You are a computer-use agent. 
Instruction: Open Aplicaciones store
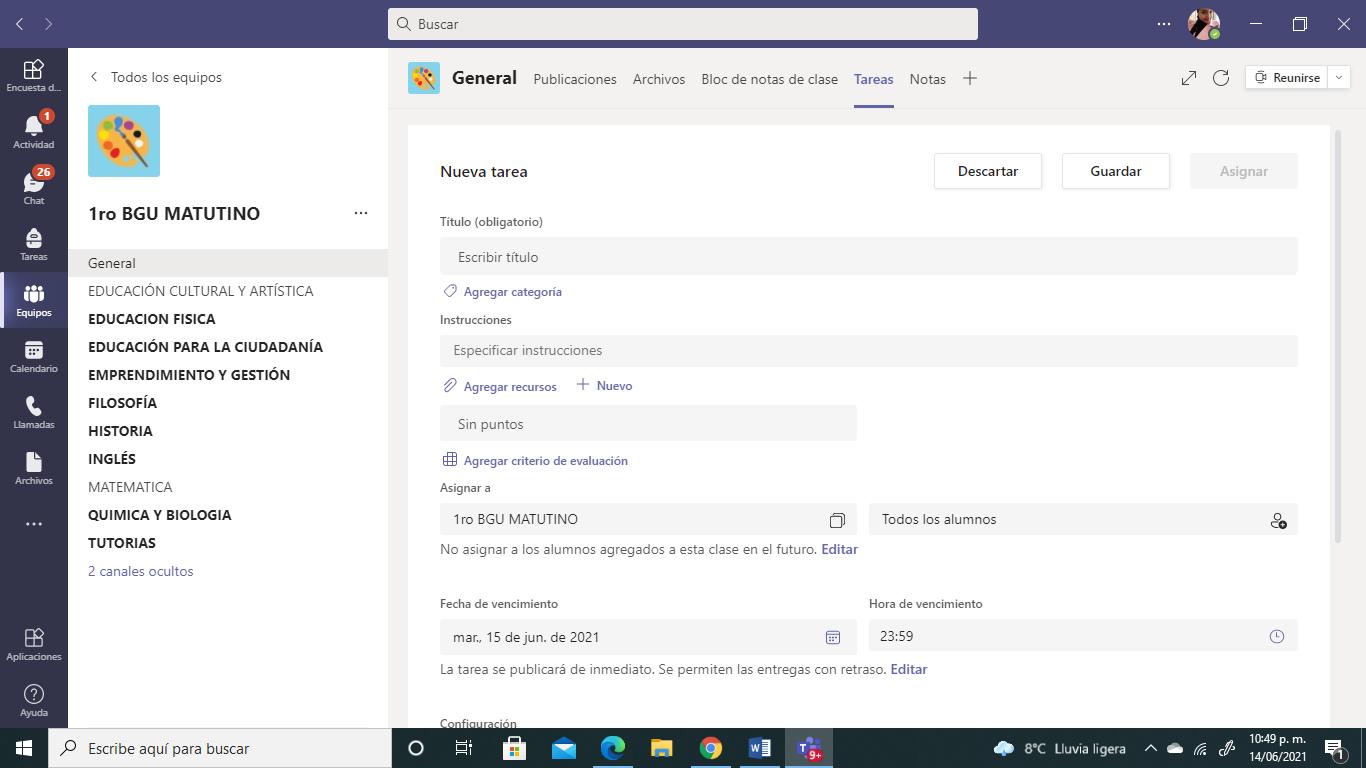(x=33, y=644)
